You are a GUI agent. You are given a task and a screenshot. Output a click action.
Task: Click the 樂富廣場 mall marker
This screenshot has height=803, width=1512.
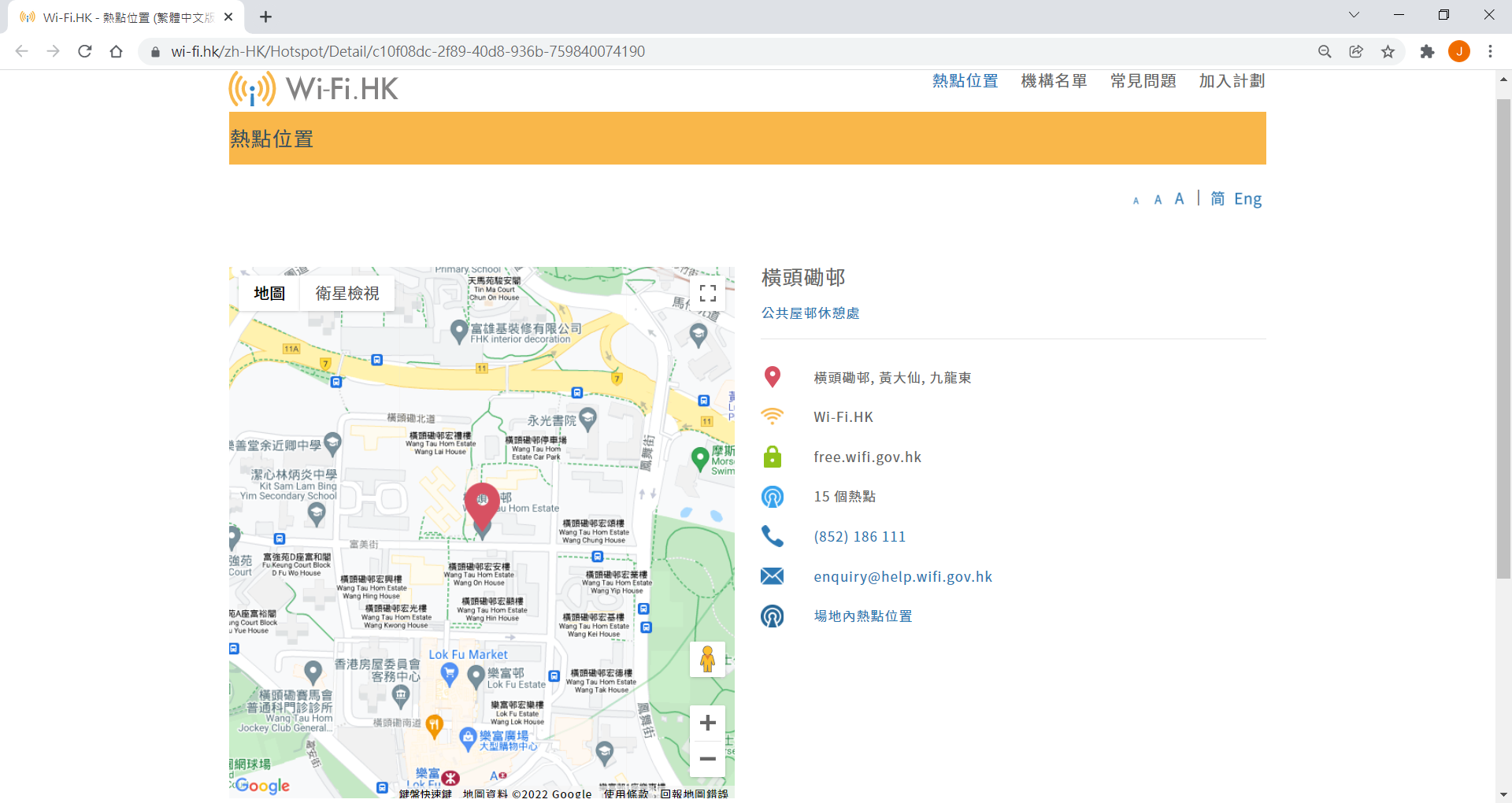469,738
